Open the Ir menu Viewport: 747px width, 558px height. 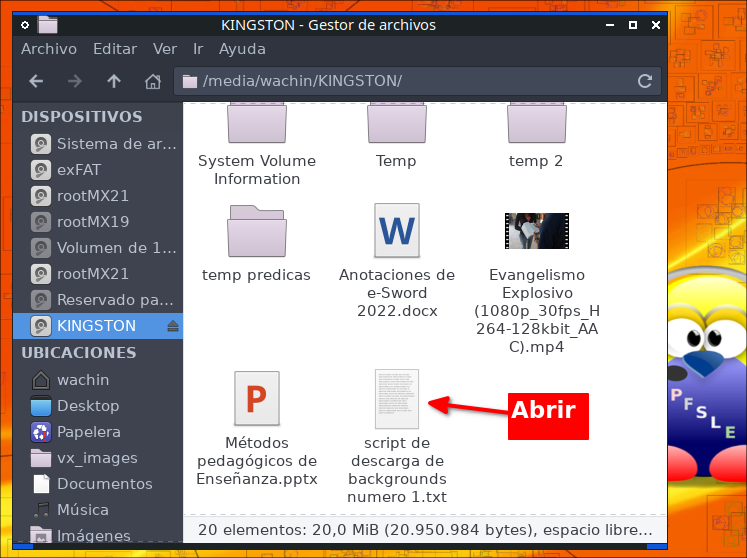coord(198,49)
